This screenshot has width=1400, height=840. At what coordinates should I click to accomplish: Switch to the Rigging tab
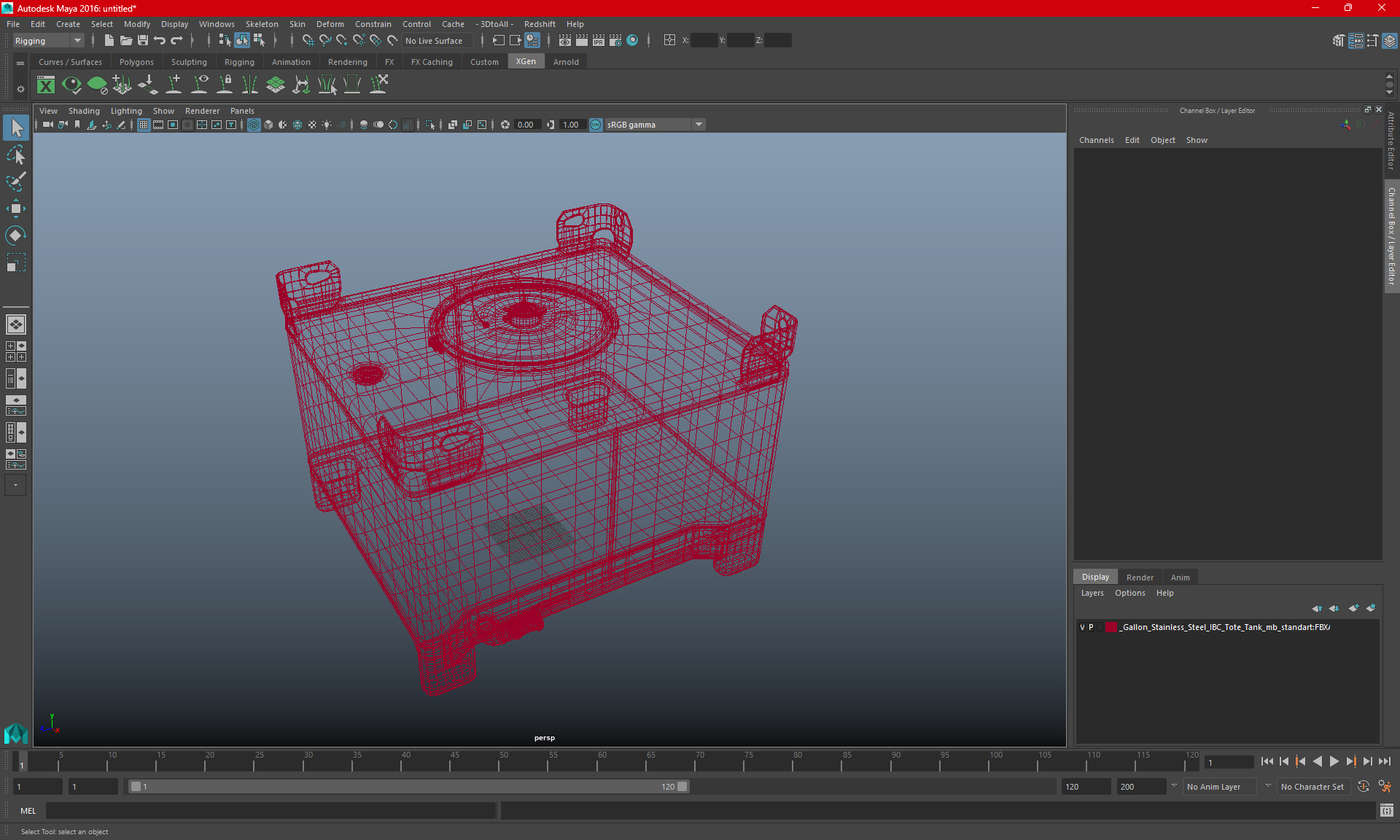point(237,62)
